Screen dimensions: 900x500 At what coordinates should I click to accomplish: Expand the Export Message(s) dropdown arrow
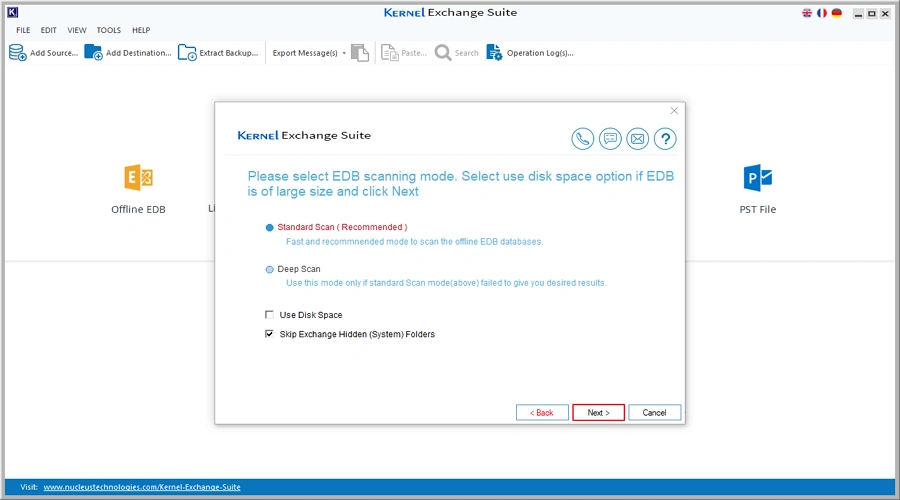click(x=344, y=53)
